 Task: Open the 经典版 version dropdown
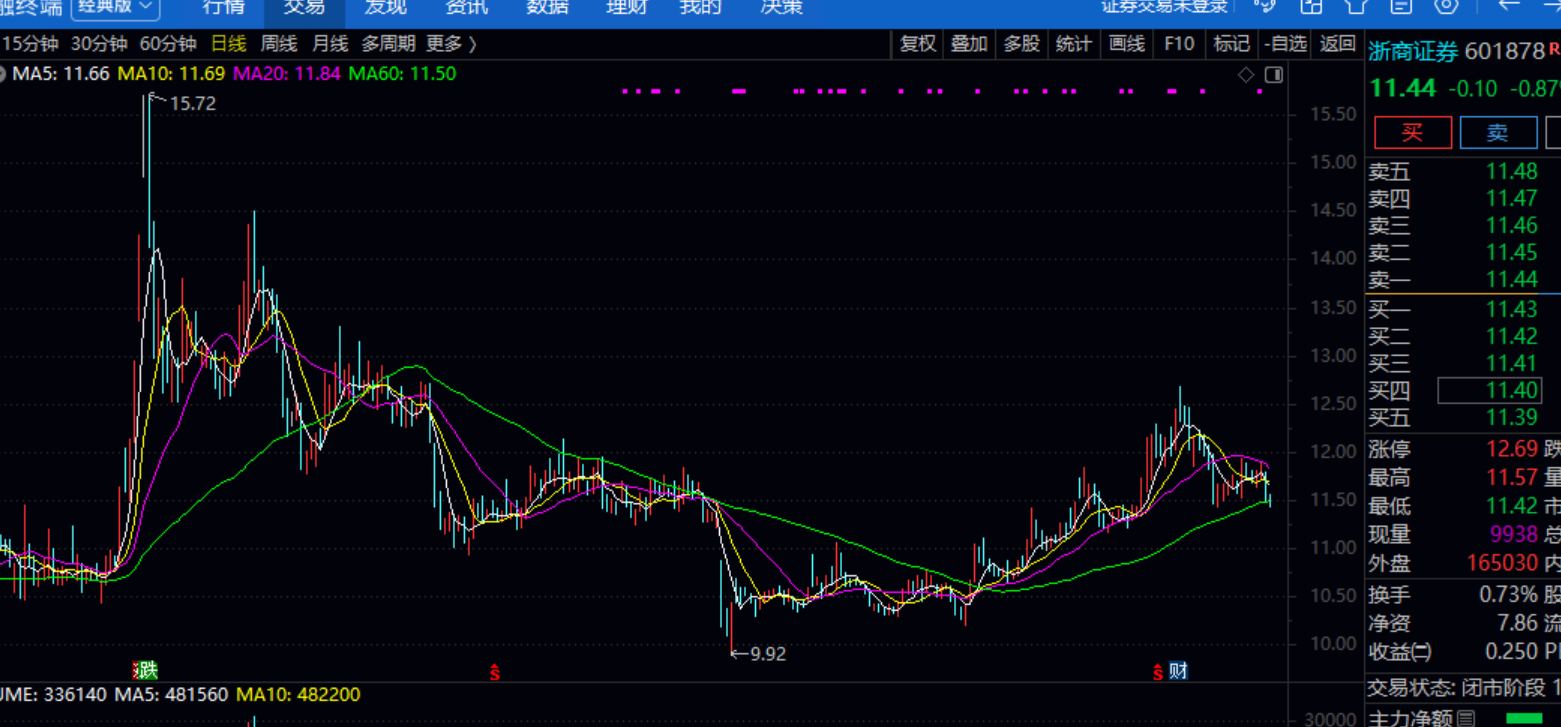[116, 7]
